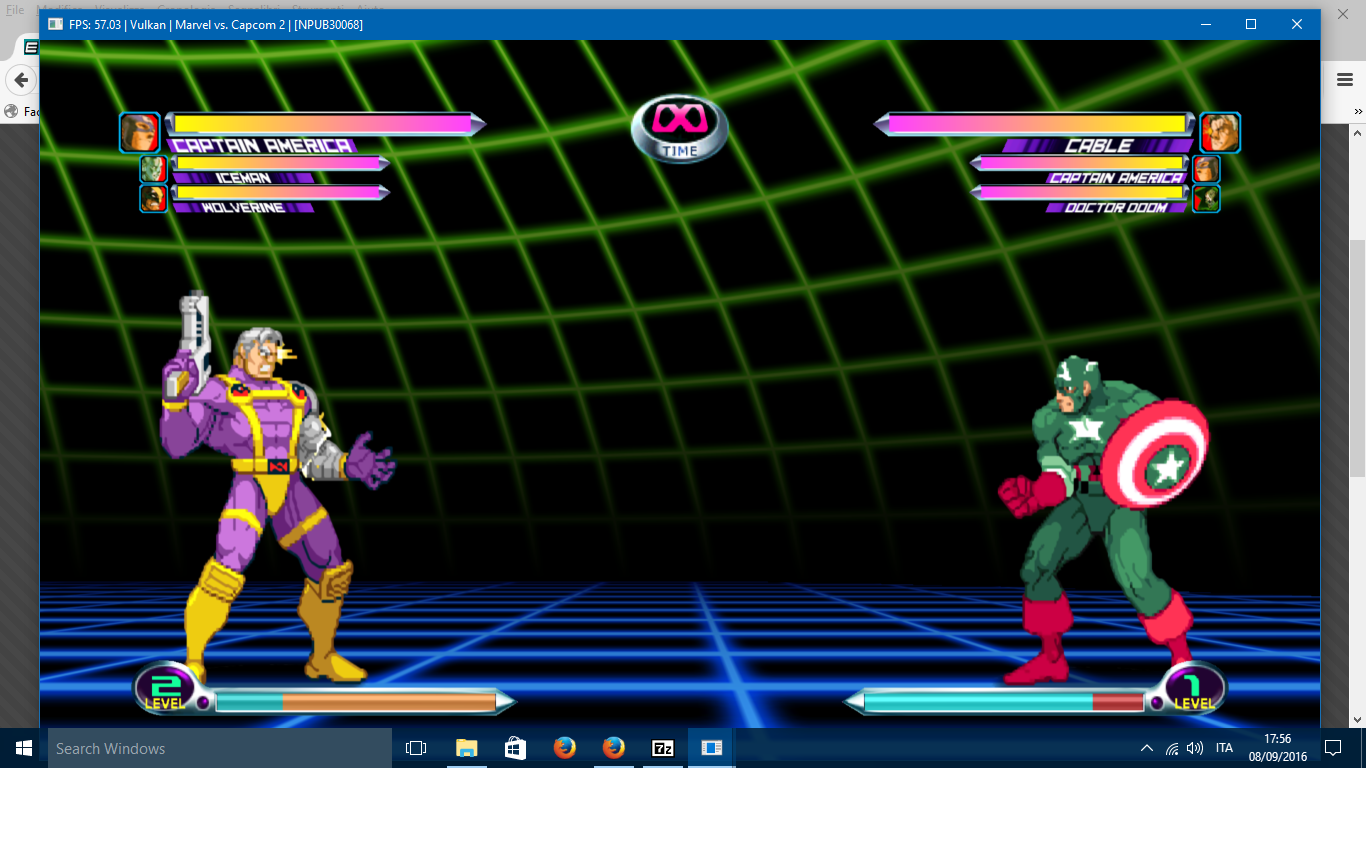Click the Firefox scrollbar up arrow
Viewport: 1366px width, 856px height.
click(x=1357, y=131)
